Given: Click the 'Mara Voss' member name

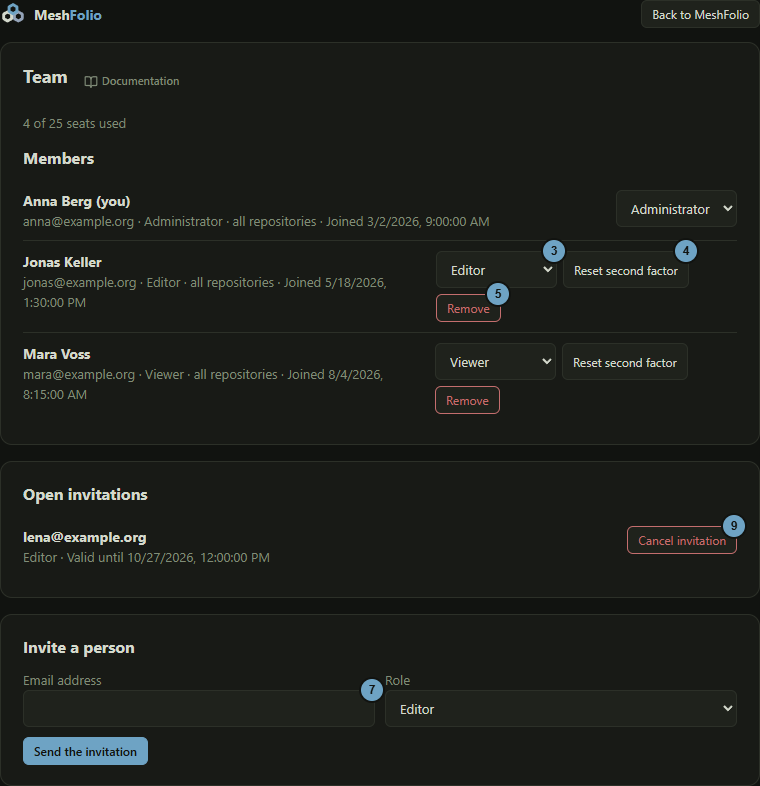Looking at the screenshot, I should pos(57,354).
